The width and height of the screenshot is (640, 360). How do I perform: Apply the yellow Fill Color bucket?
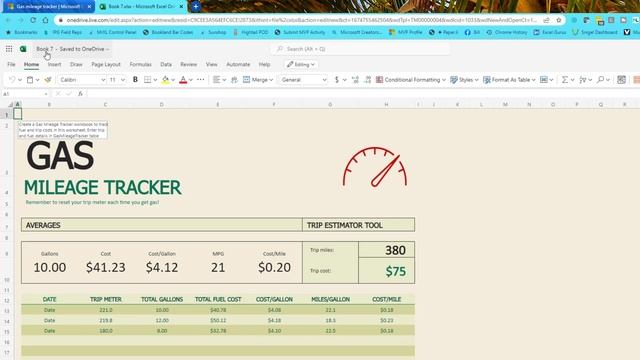[x=165, y=80]
